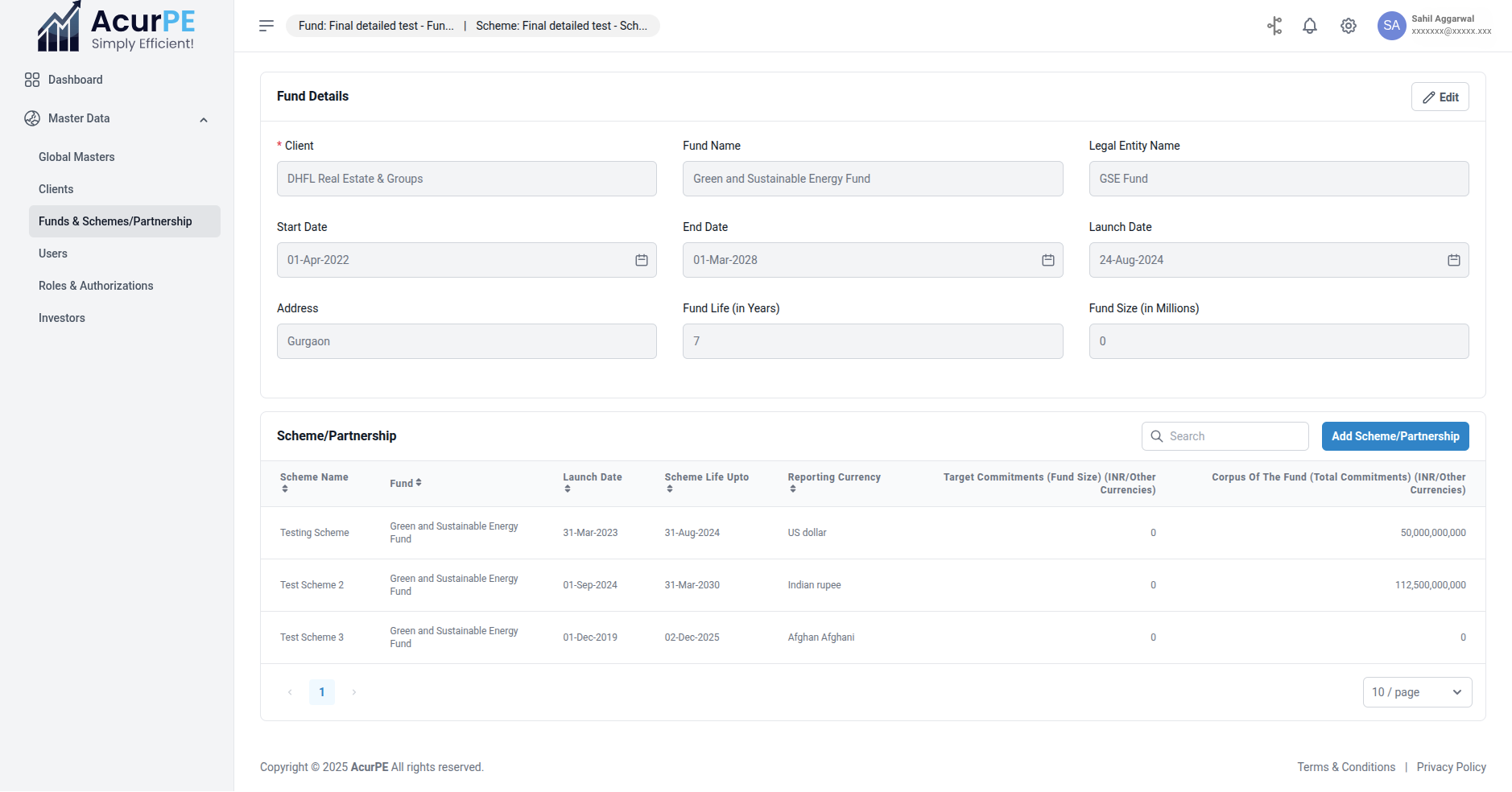Open the Start Date calendar icon
Image resolution: width=1512 pixels, height=792 pixels.
(642, 260)
